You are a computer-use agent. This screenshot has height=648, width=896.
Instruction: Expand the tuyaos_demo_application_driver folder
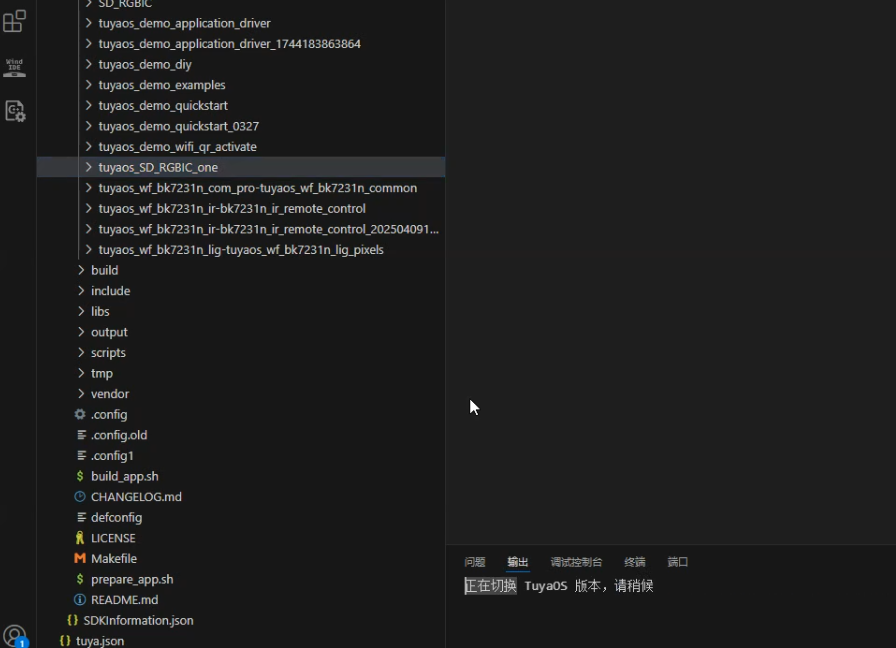[x=89, y=23]
